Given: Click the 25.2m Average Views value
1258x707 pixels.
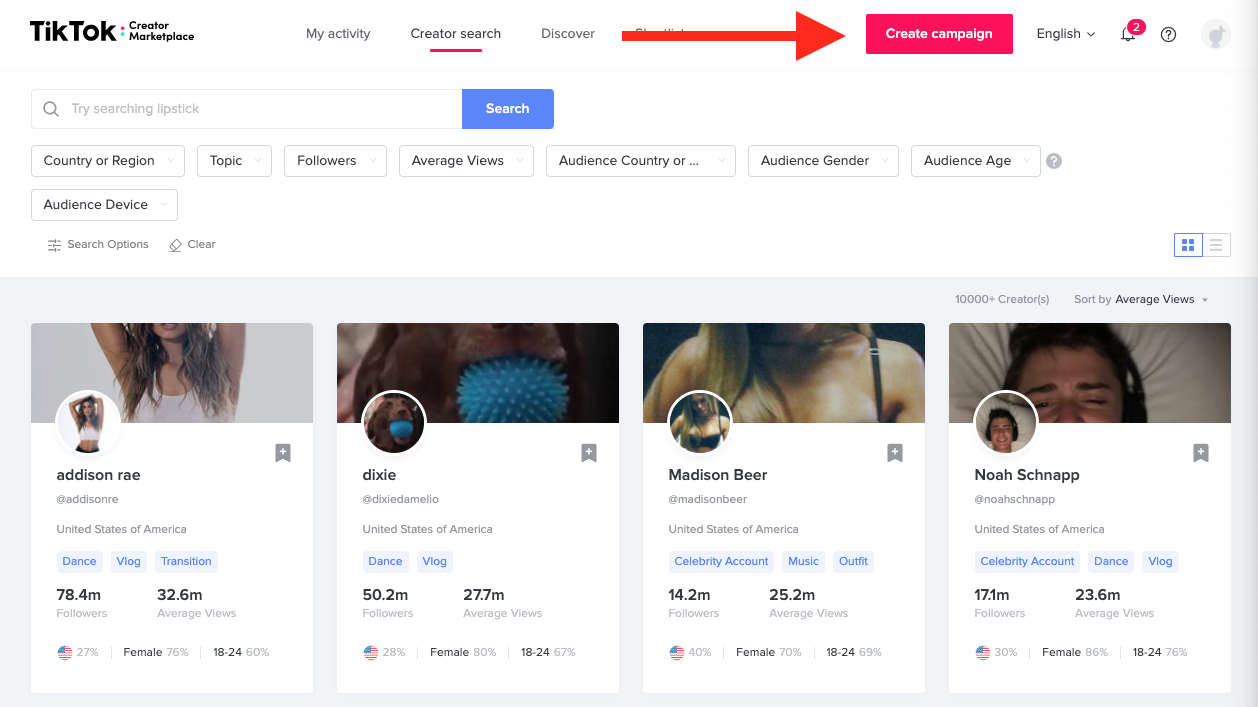Looking at the screenshot, I should coord(792,595).
